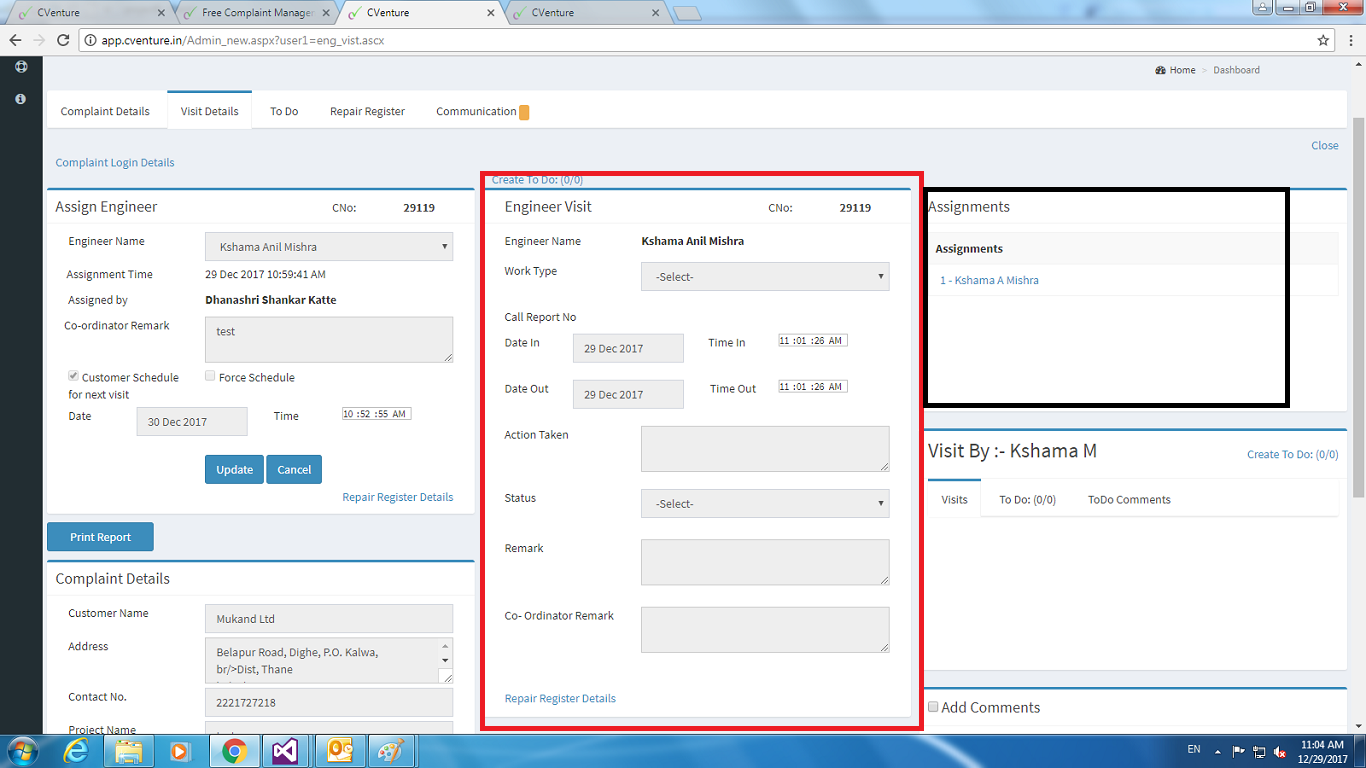
Task: Open assignment 1 - Kshama A Mishra
Action: pos(989,281)
